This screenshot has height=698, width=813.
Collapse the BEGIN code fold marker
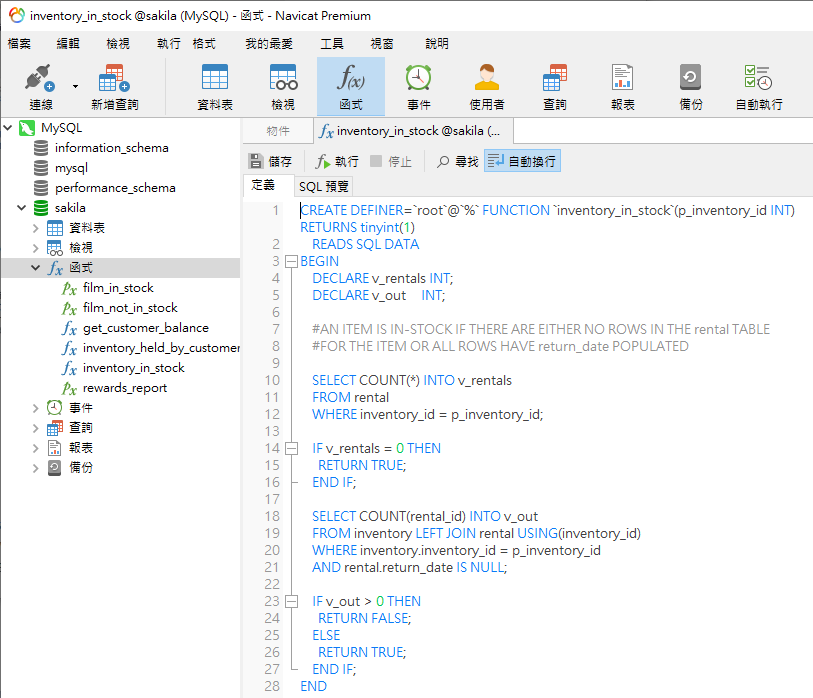click(291, 261)
